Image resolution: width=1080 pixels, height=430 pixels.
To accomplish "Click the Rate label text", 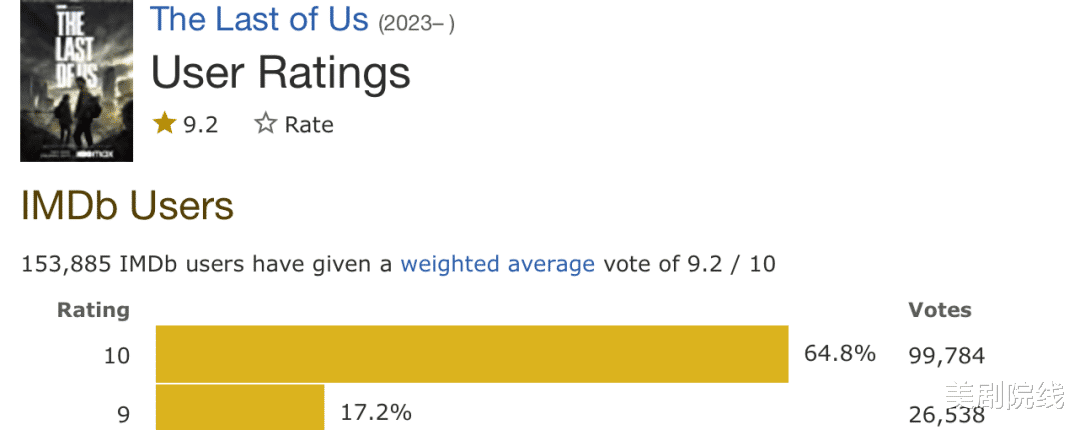I will click(x=309, y=124).
